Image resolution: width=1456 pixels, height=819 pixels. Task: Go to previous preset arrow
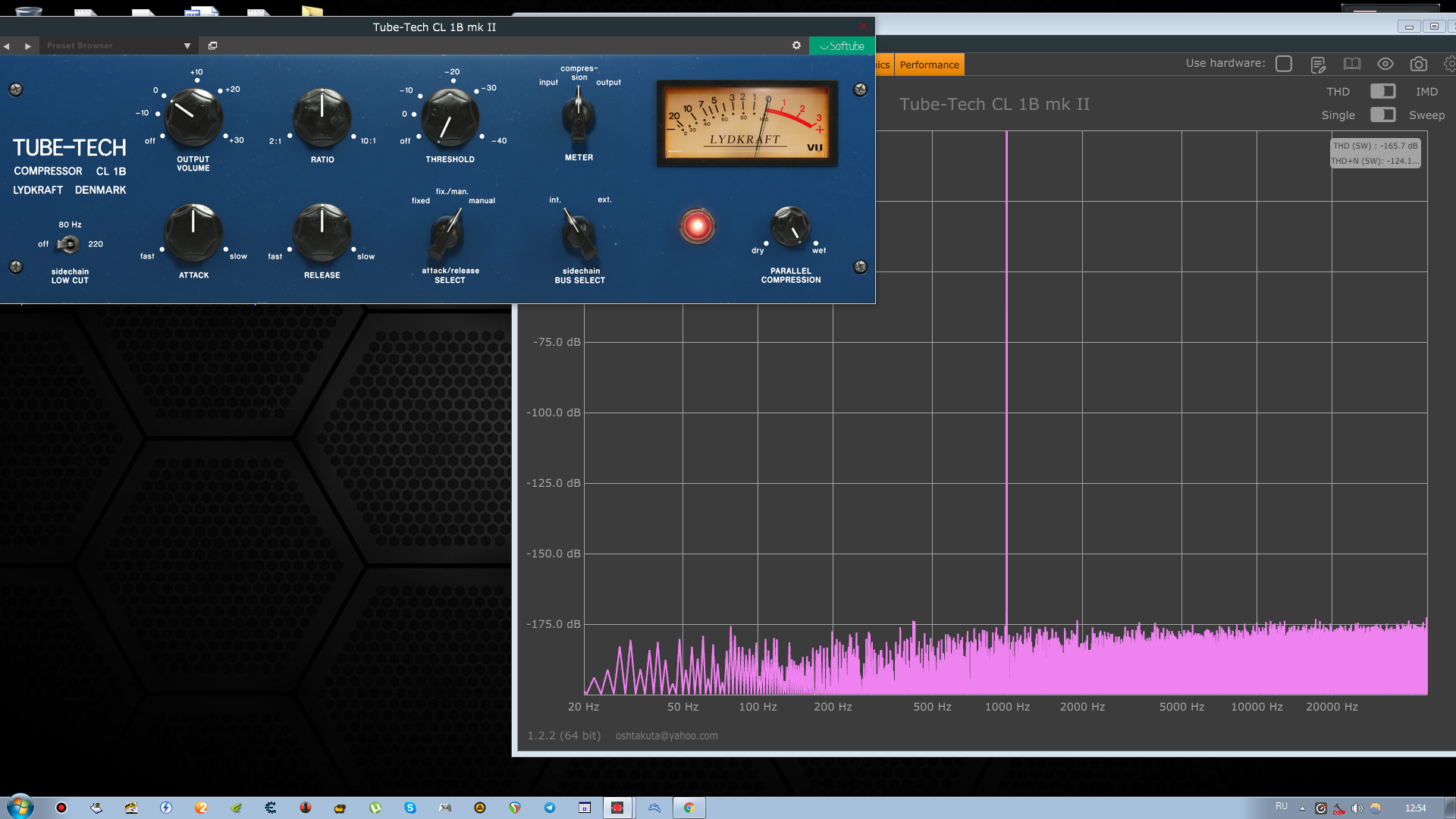pyautogui.click(x=7, y=46)
